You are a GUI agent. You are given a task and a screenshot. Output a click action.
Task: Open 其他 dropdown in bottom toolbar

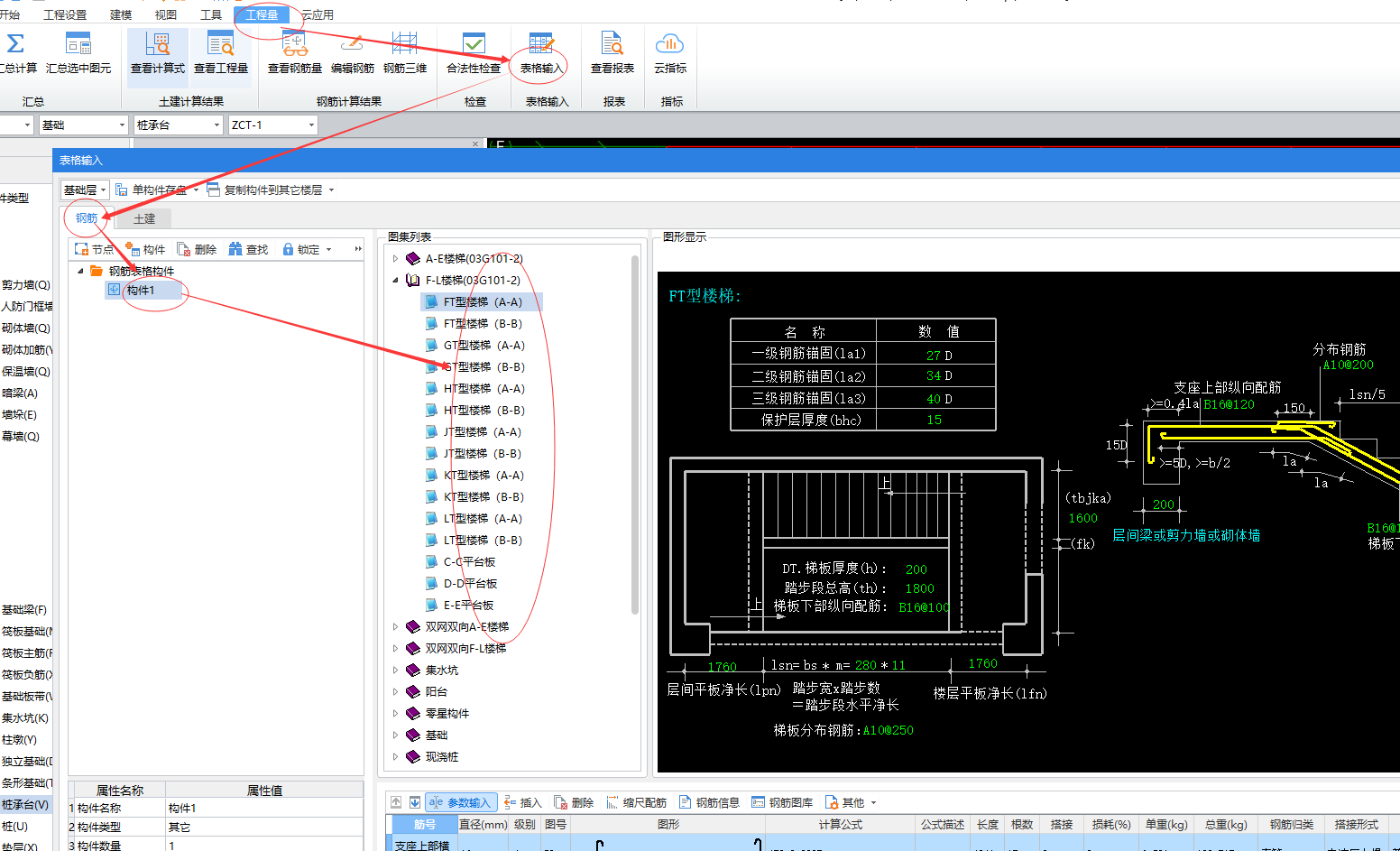[851, 802]
